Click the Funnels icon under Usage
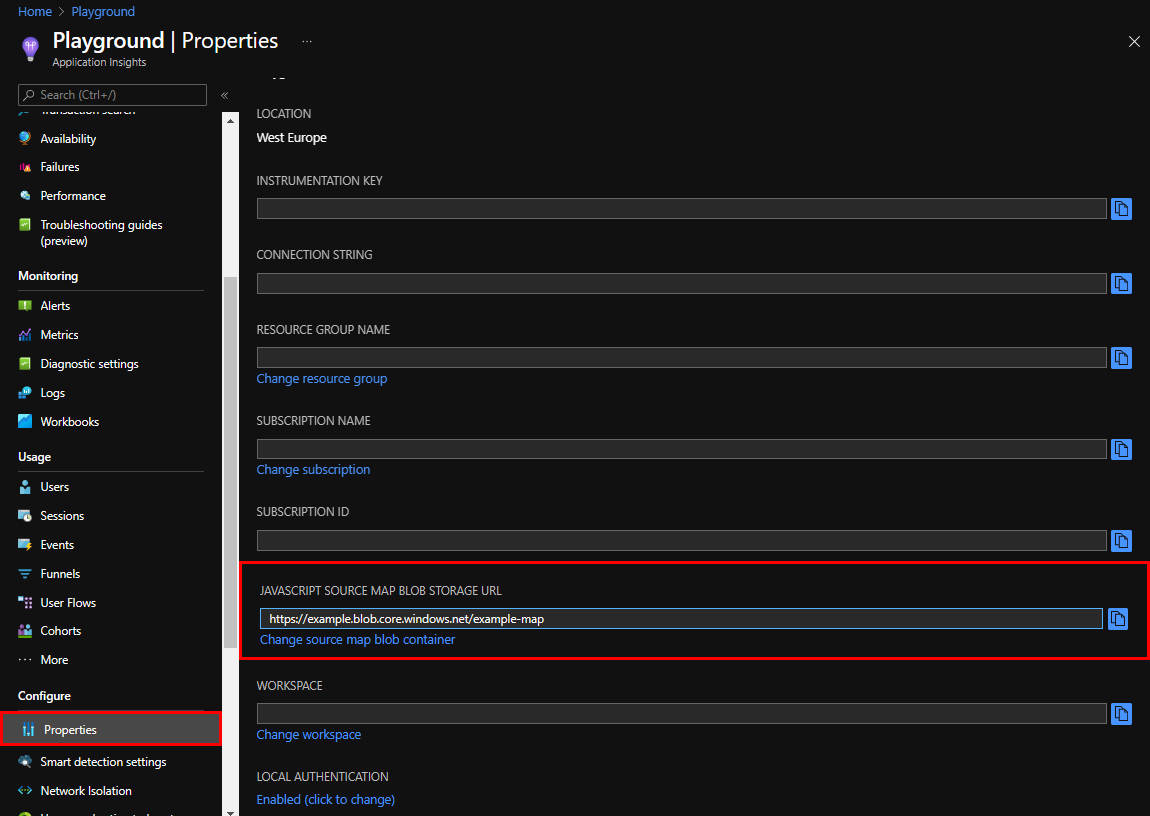This screenshot has width=1150, height=816. tap(25, 574)
